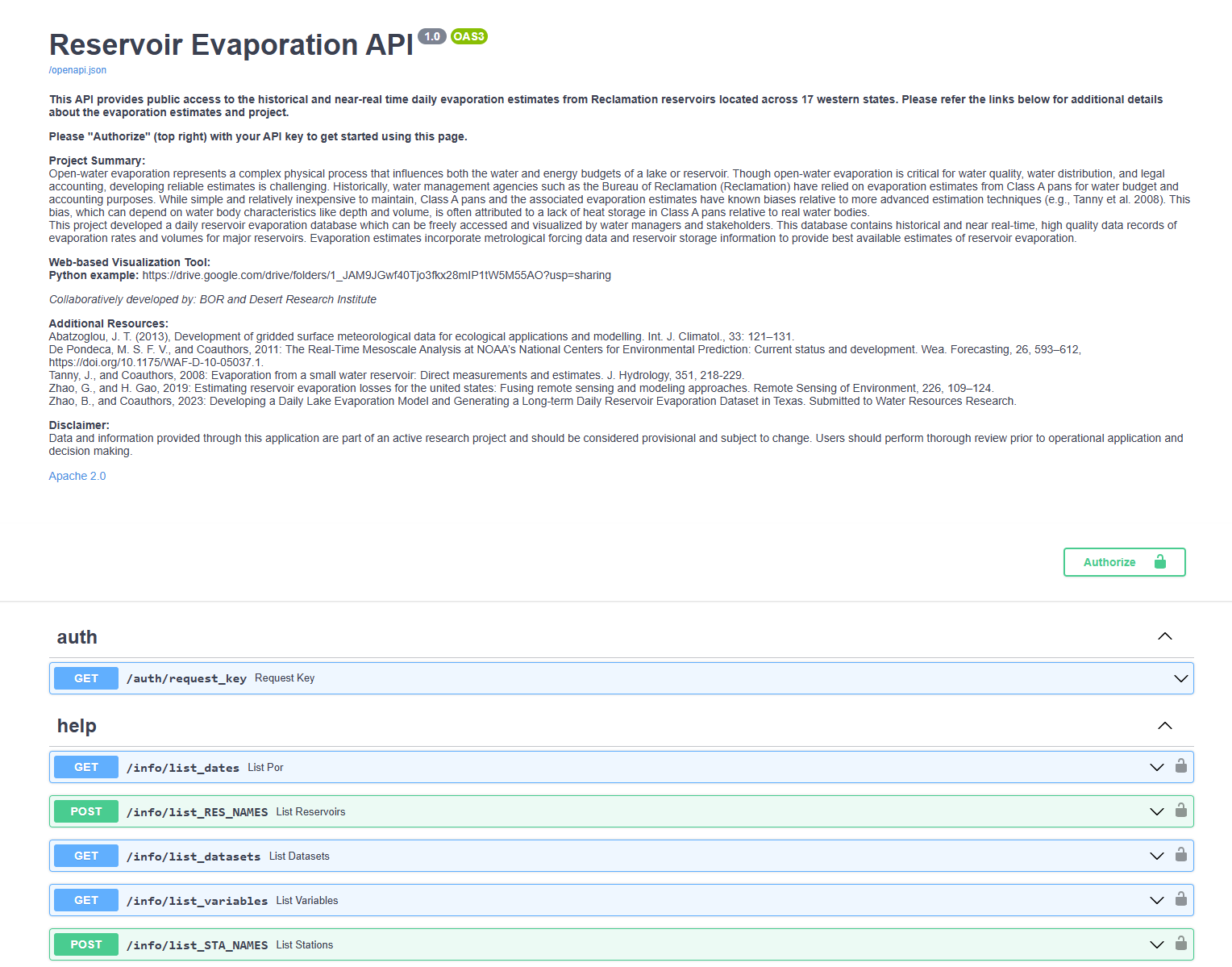Select the auth section heading

tap(77, 637)
